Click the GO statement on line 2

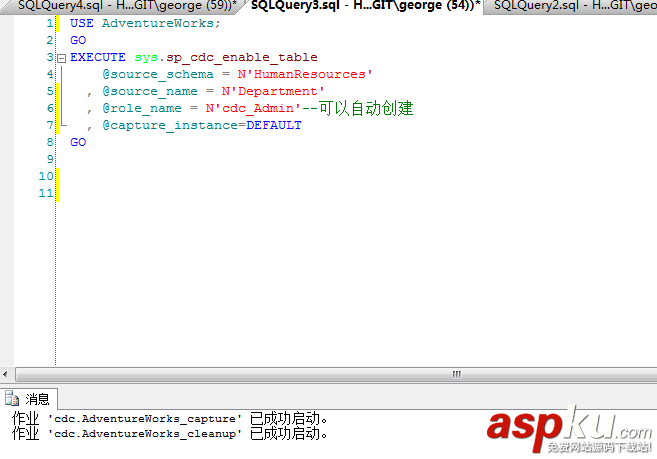pyautogui.click(x=78, y=40)
